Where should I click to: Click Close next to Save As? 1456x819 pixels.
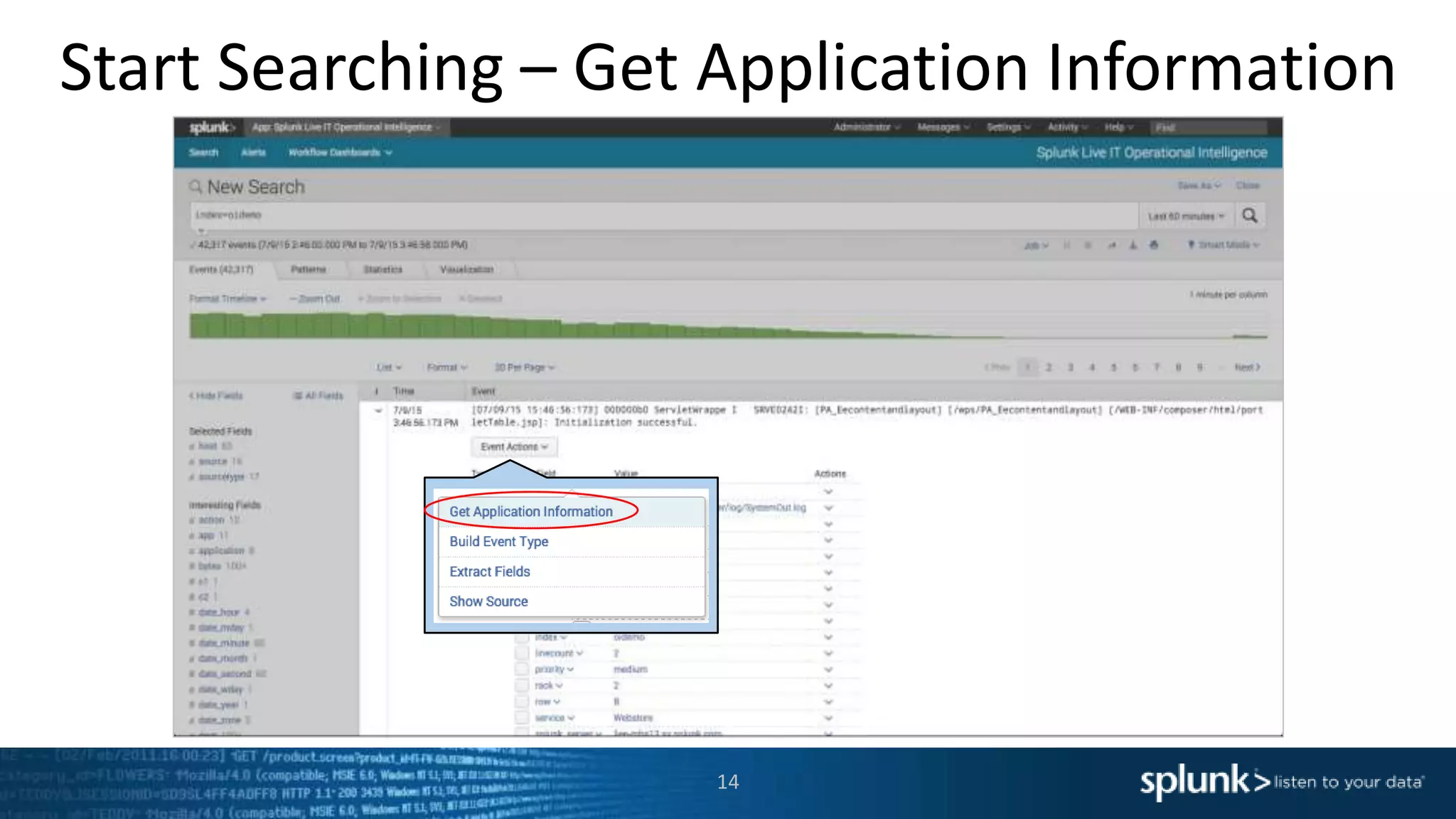(x=1248, y=186)
